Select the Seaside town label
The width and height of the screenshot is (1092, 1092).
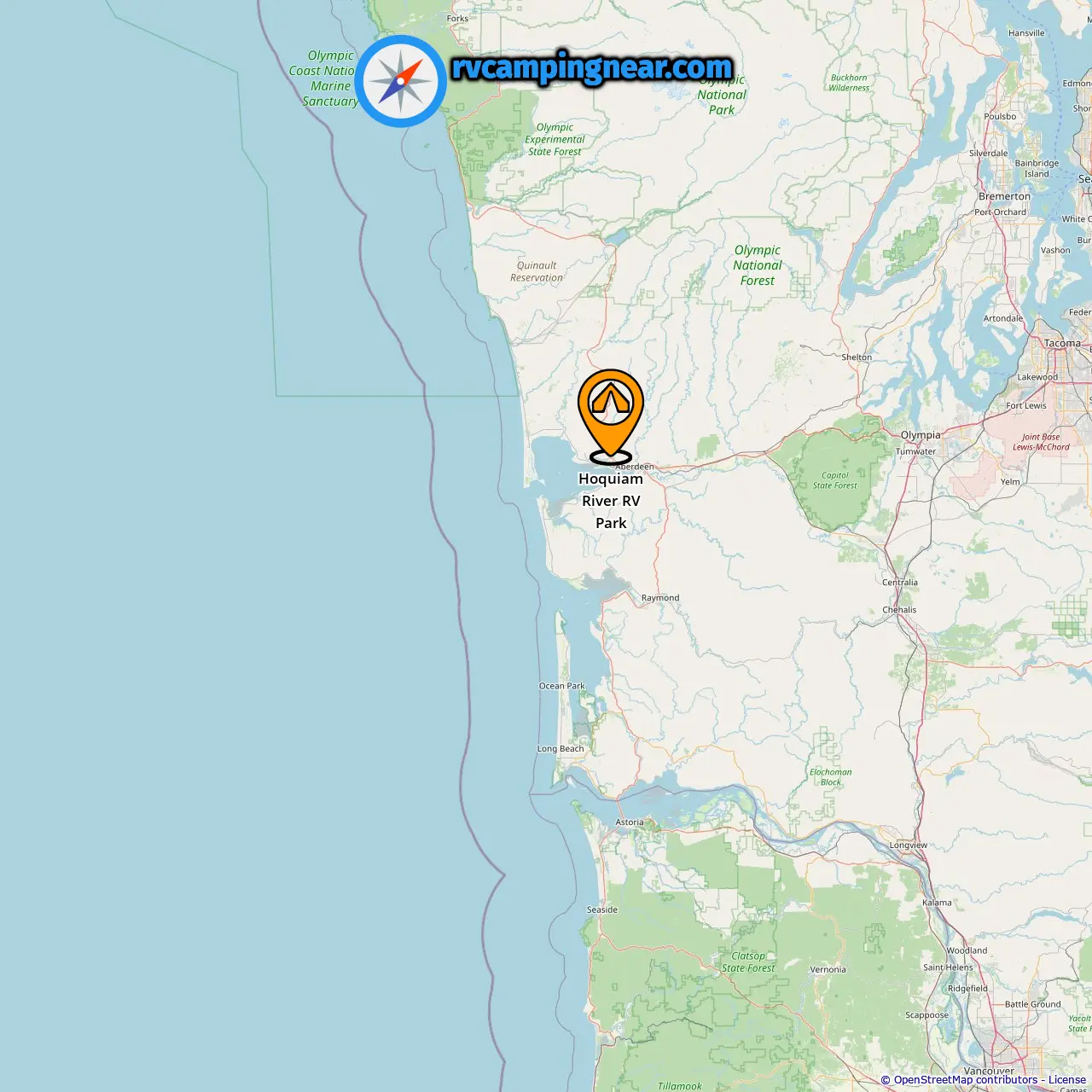point(602,910)
